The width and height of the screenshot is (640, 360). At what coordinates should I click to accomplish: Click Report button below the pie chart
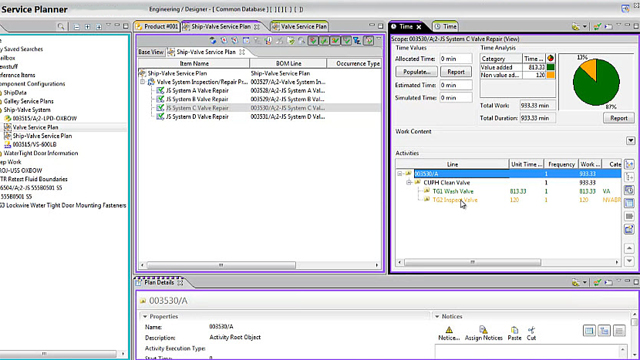(x=618, y=118)
